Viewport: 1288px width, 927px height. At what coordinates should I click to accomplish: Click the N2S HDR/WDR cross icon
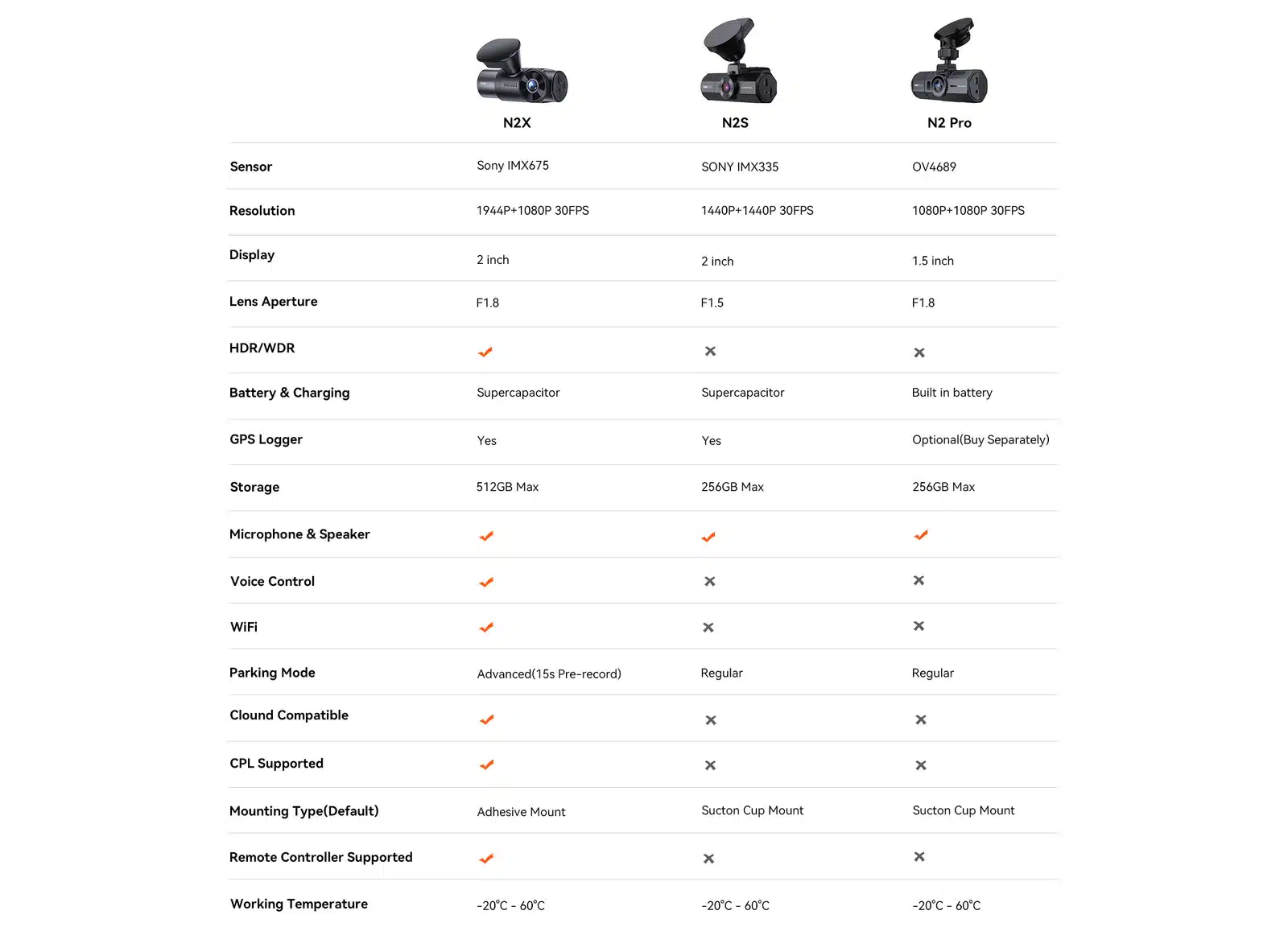(710, 351)
